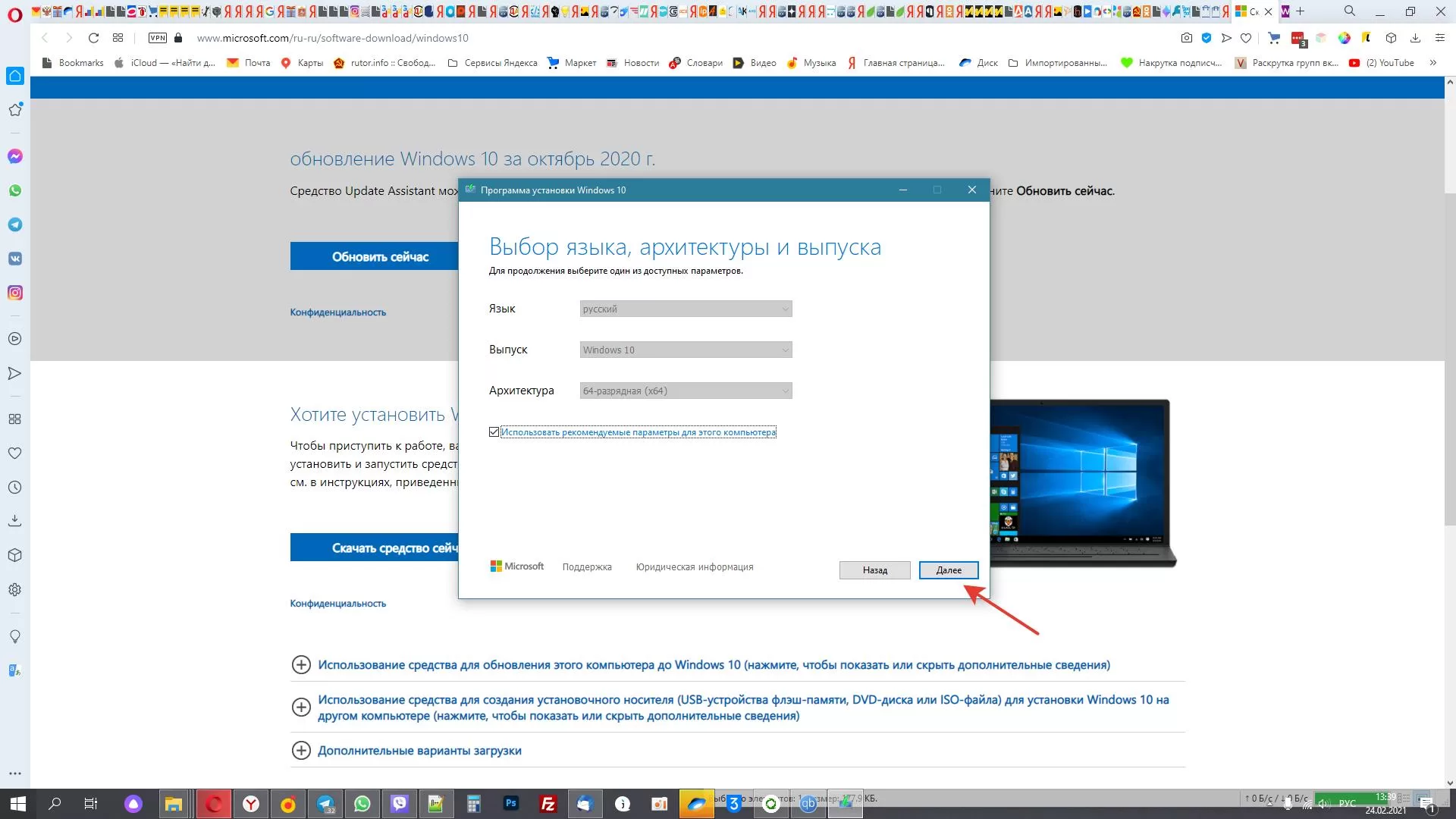Click the VPN badge in the address bar
The image size is (1456, 819).
click(x=158, y=38)
